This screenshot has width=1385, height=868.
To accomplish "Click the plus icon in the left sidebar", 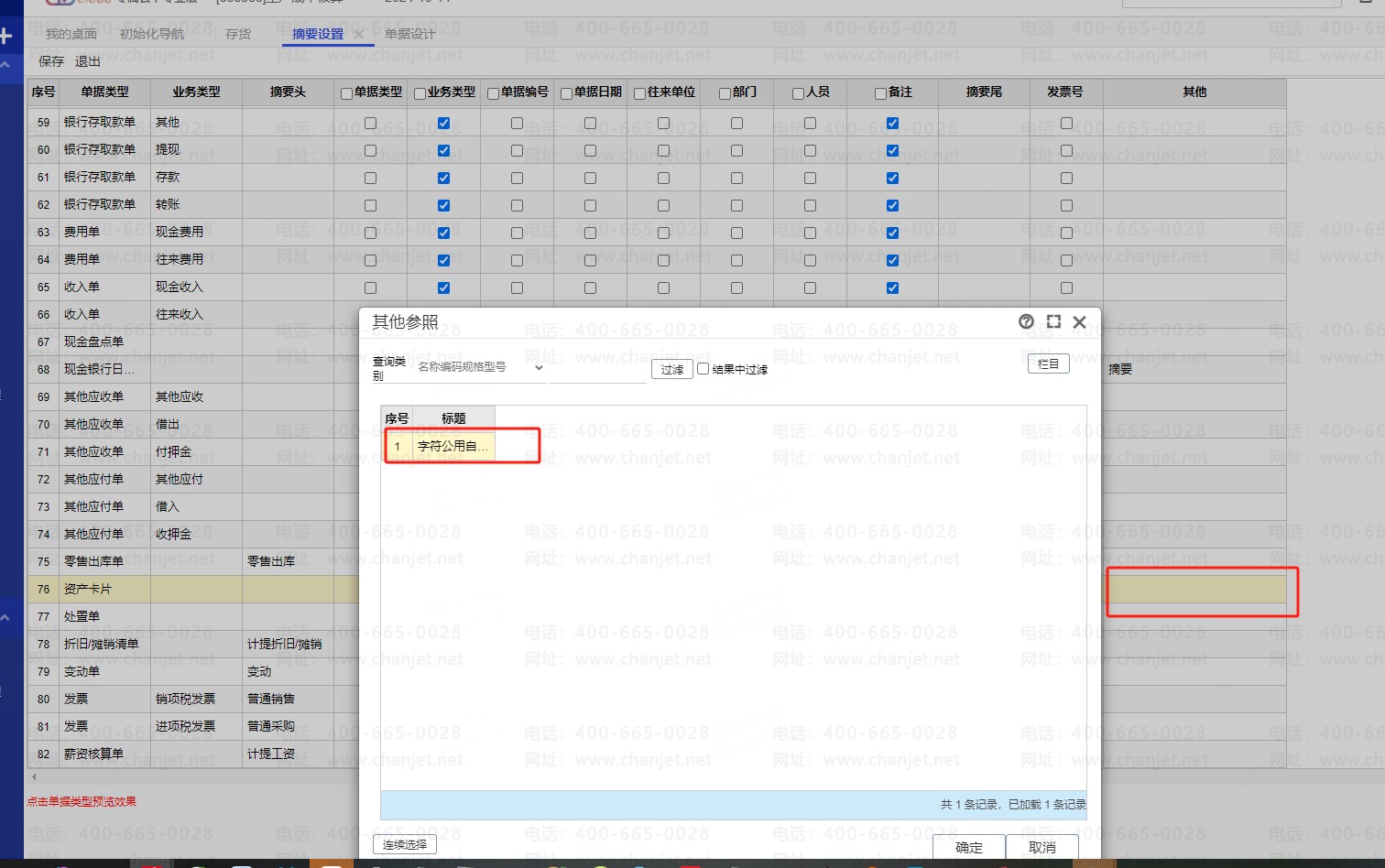I will coord(5,37).
